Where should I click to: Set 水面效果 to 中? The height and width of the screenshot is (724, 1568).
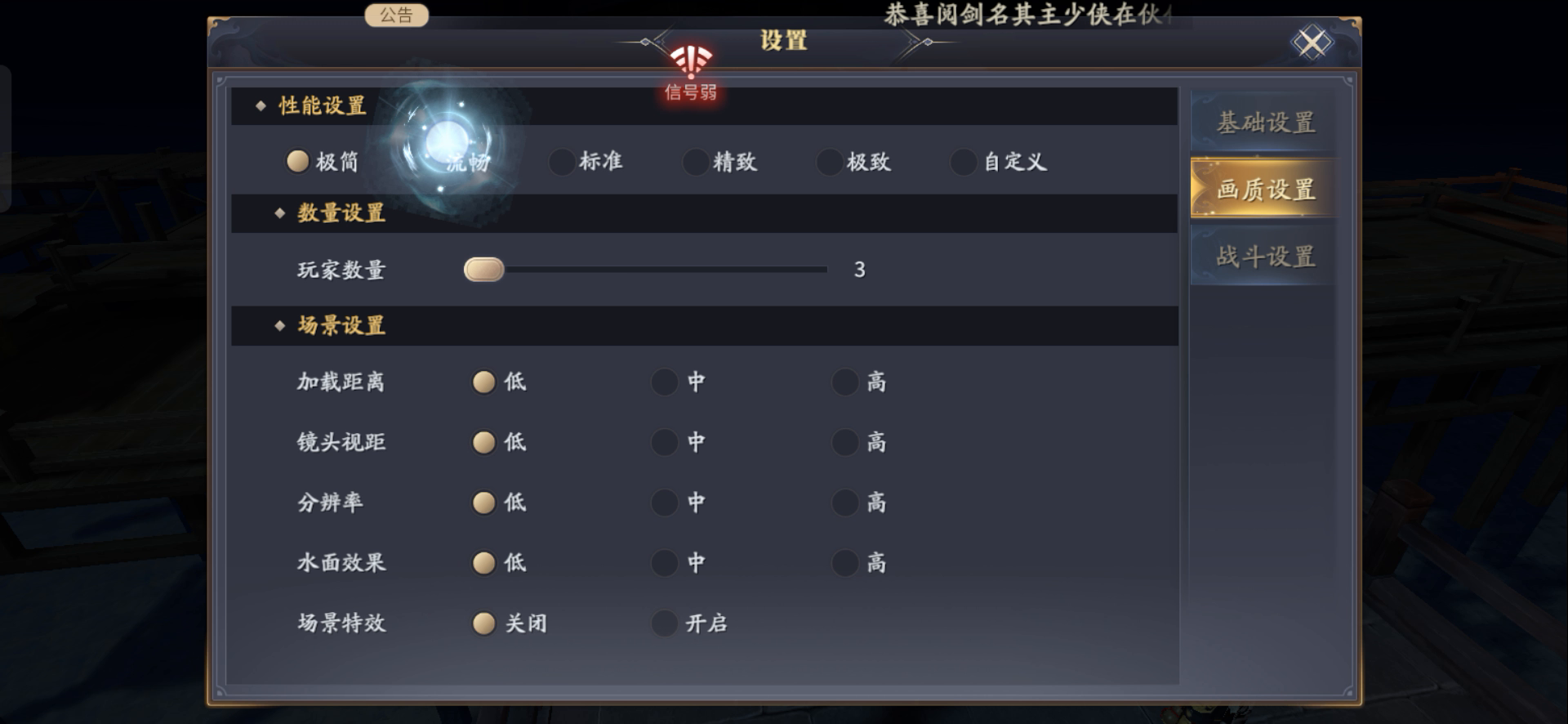[x=679, y=562]
